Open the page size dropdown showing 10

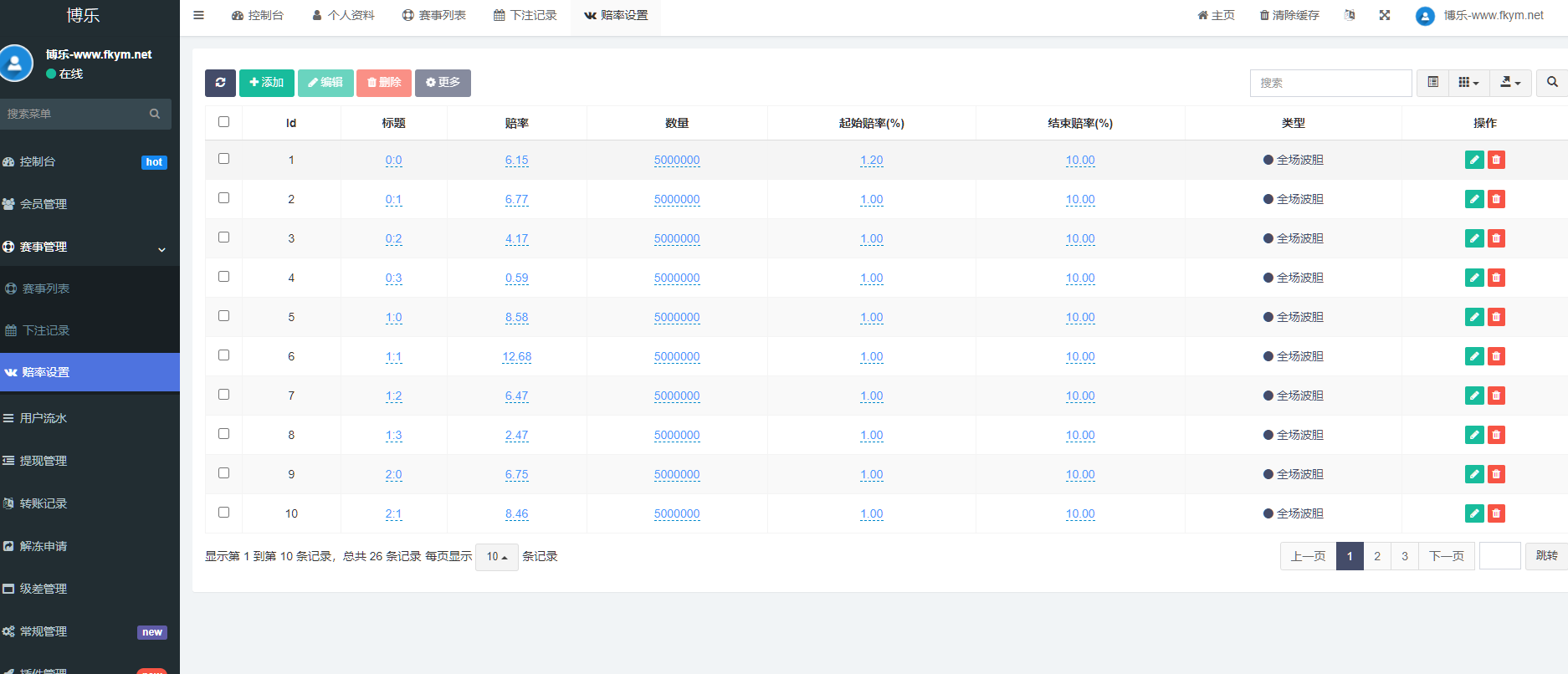click(x=496, y=557)
